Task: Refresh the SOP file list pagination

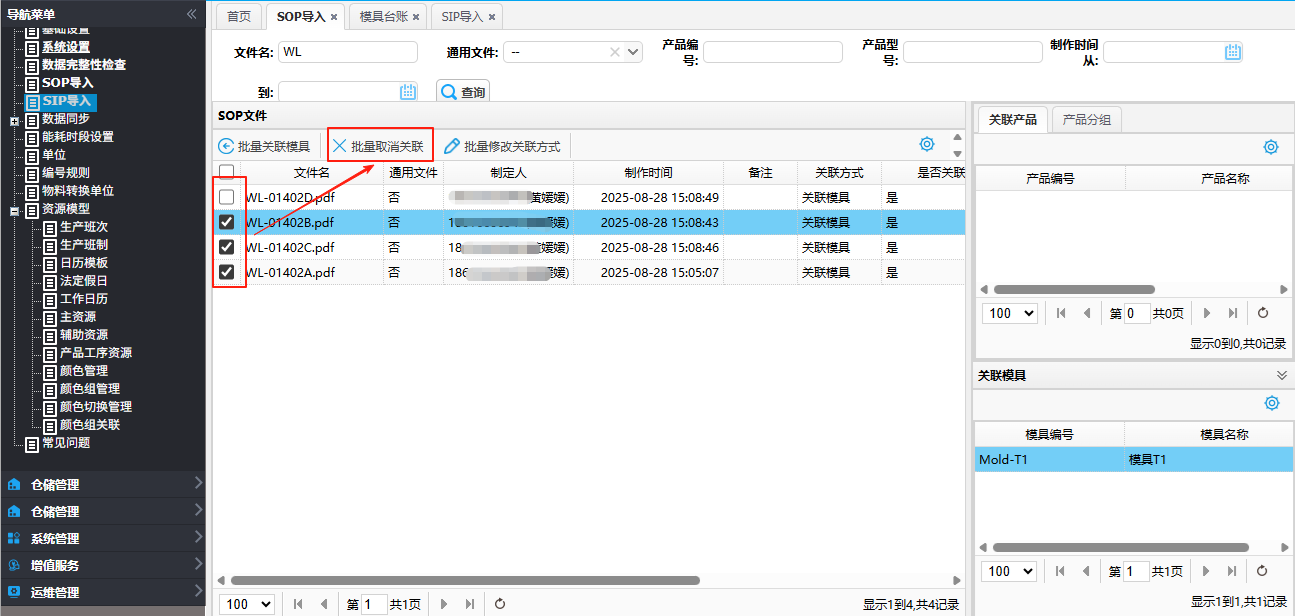Action: tap(500, 604)
